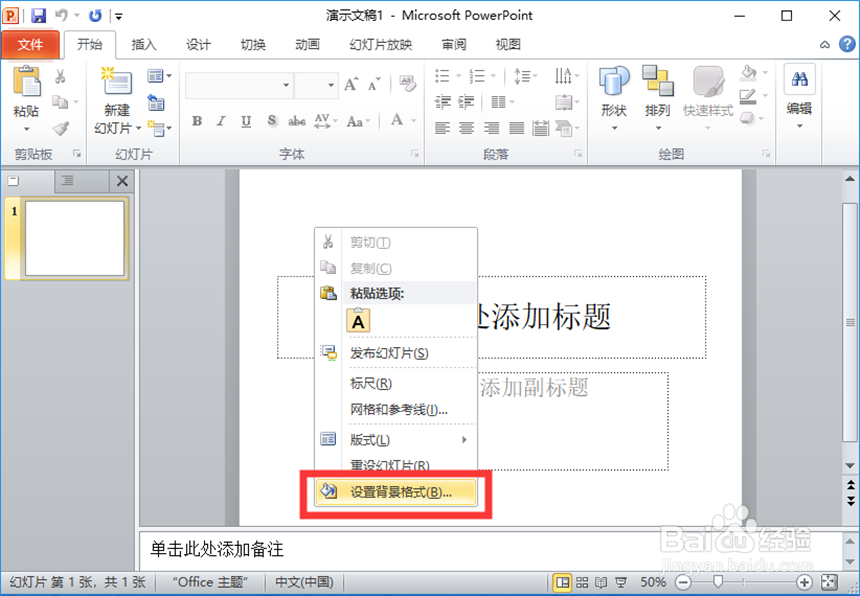Switch to the Transitions ribbon tab

click(253, 44)
